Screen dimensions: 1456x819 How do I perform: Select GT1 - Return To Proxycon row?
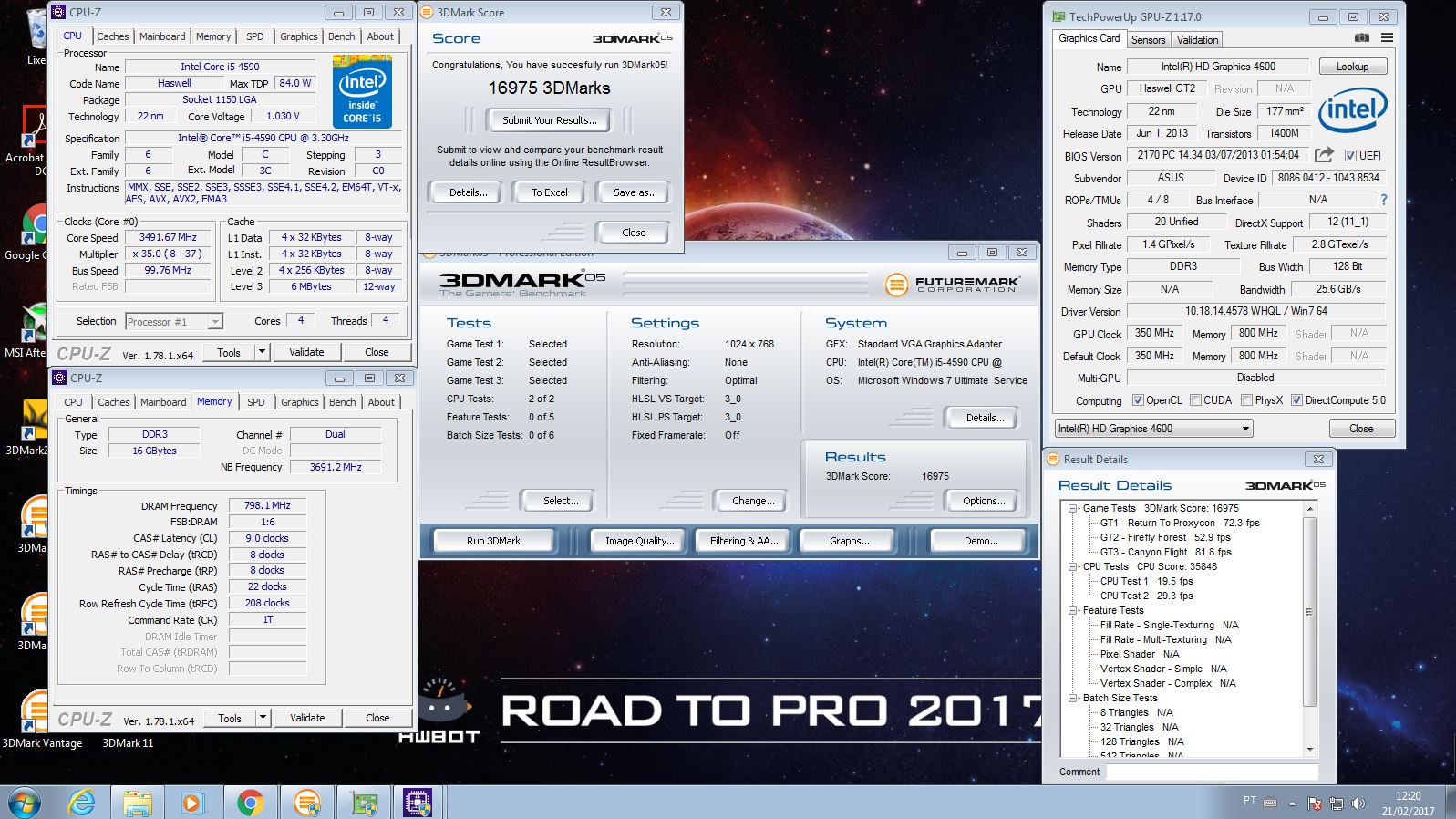[1180, 524]
